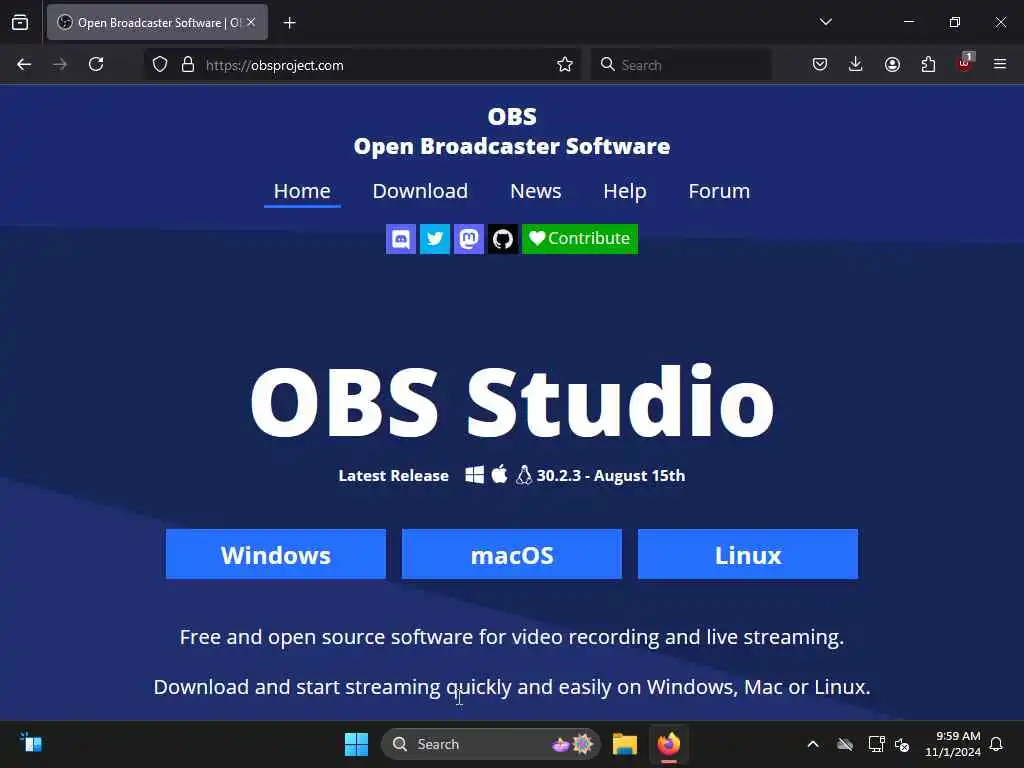Viewport: 1024px width, 768px height.
Task: Open the clock showing 9:59 AM
Action: coord(953,744)
